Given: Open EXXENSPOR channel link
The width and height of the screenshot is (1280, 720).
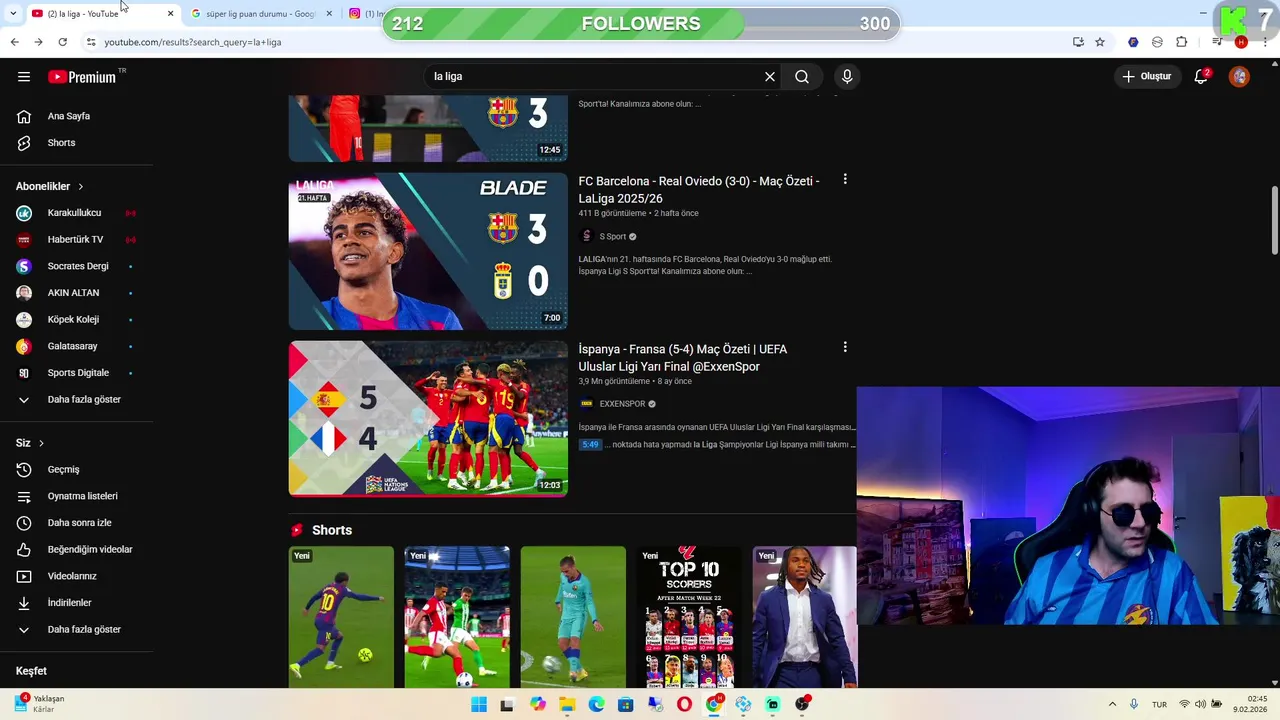Looking at the screenshot, I should click(x=622, y=404).
